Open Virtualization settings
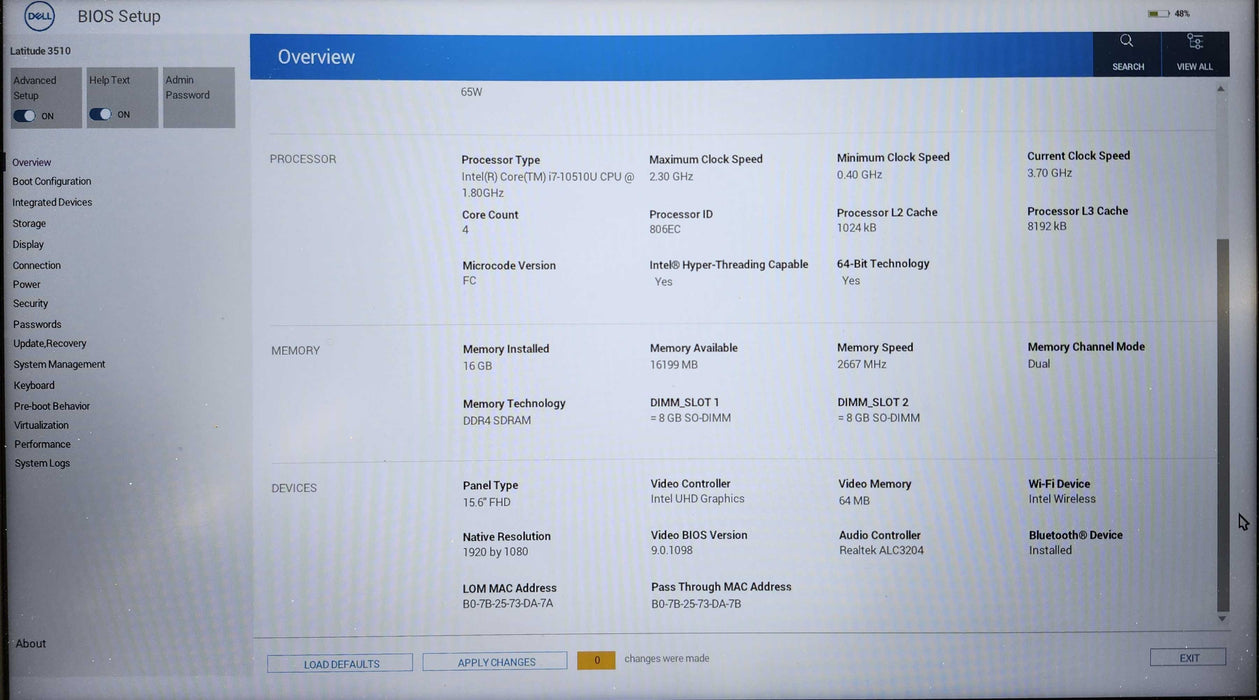1259x700 pixels. point(41,424)
